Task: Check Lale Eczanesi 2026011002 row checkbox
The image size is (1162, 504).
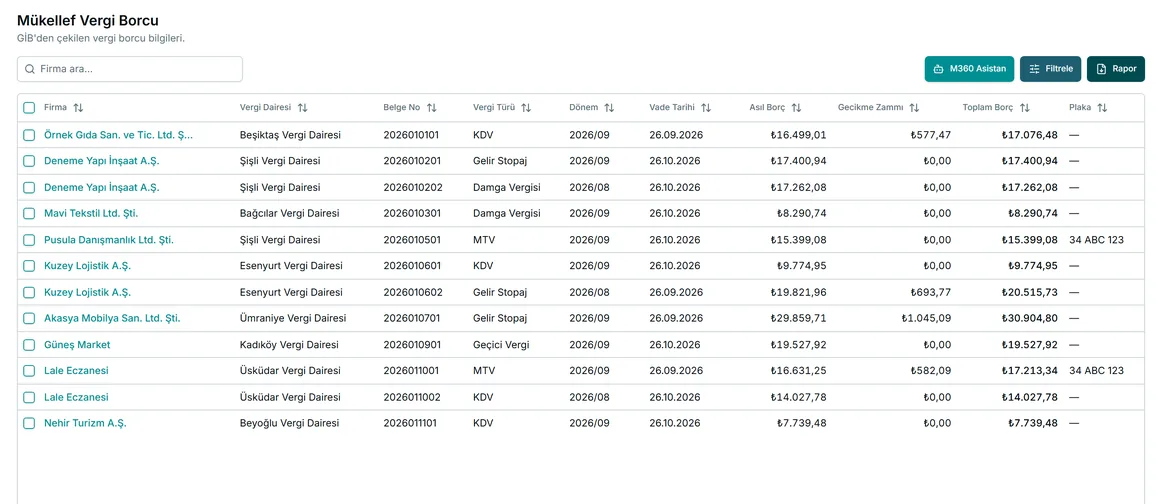Action: tap(29, 397)
